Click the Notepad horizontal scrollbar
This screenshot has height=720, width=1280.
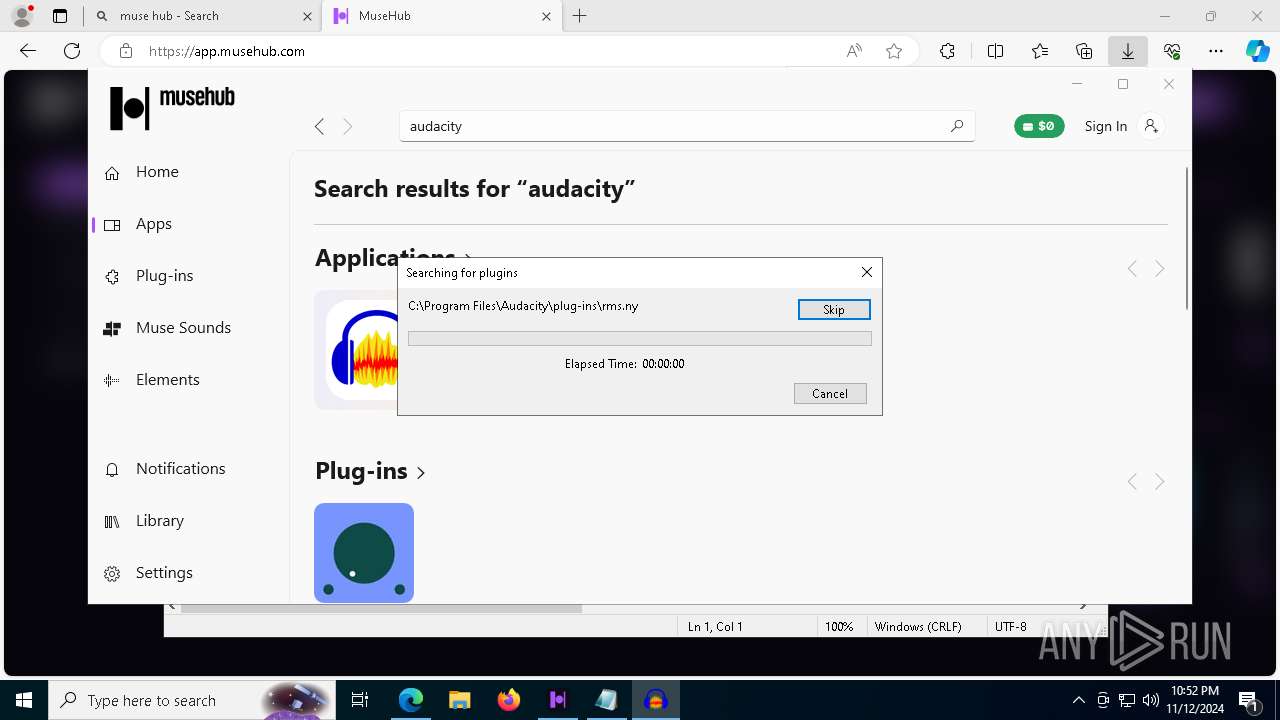click(x=382, y=607)
